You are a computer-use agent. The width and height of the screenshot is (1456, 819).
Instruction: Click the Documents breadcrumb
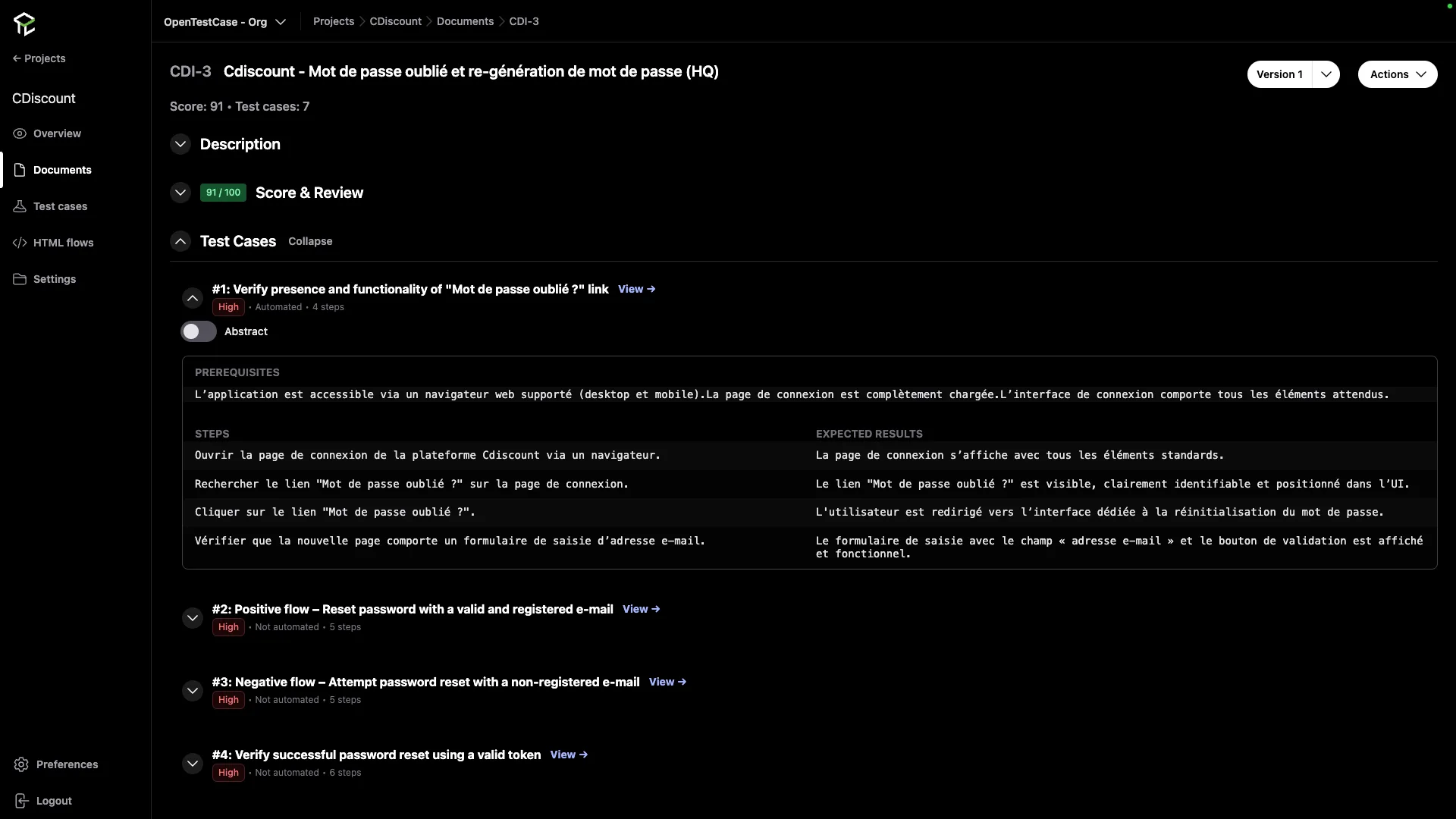coord(465,21)
